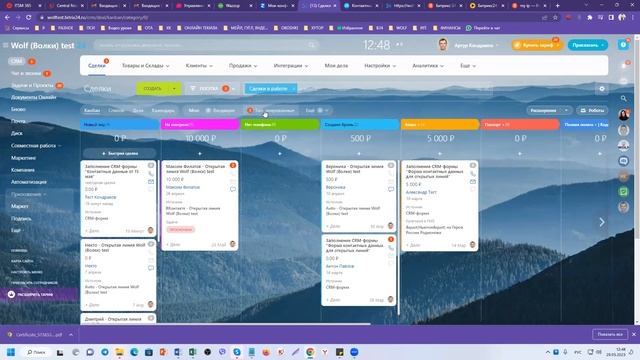Expand the Интеграции menu
Image resolution: width=640 pixels, height=360 pixels.
click(x=291, y=66)
